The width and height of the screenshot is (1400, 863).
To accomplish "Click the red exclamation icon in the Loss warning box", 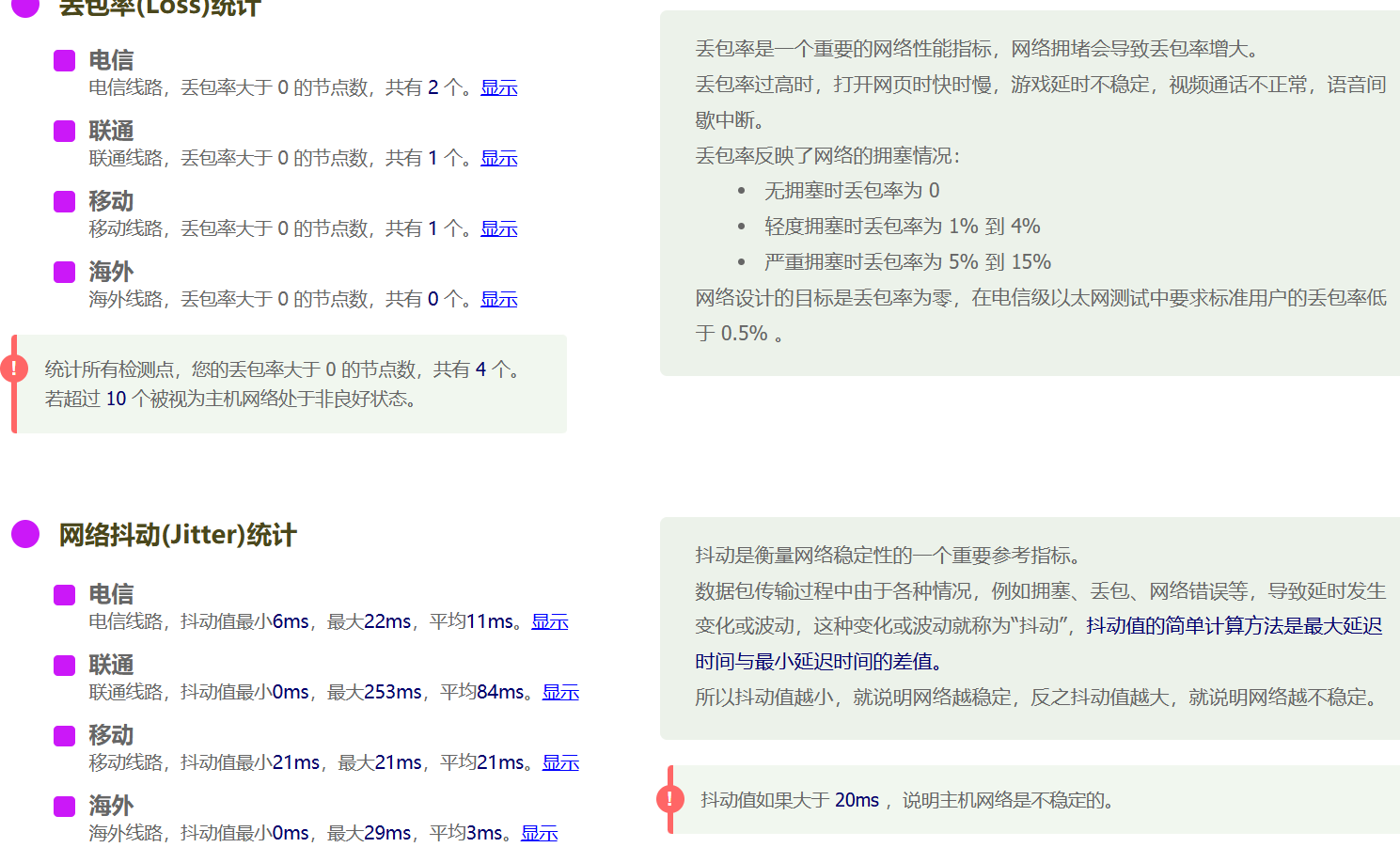I will (x=14, y=368).
